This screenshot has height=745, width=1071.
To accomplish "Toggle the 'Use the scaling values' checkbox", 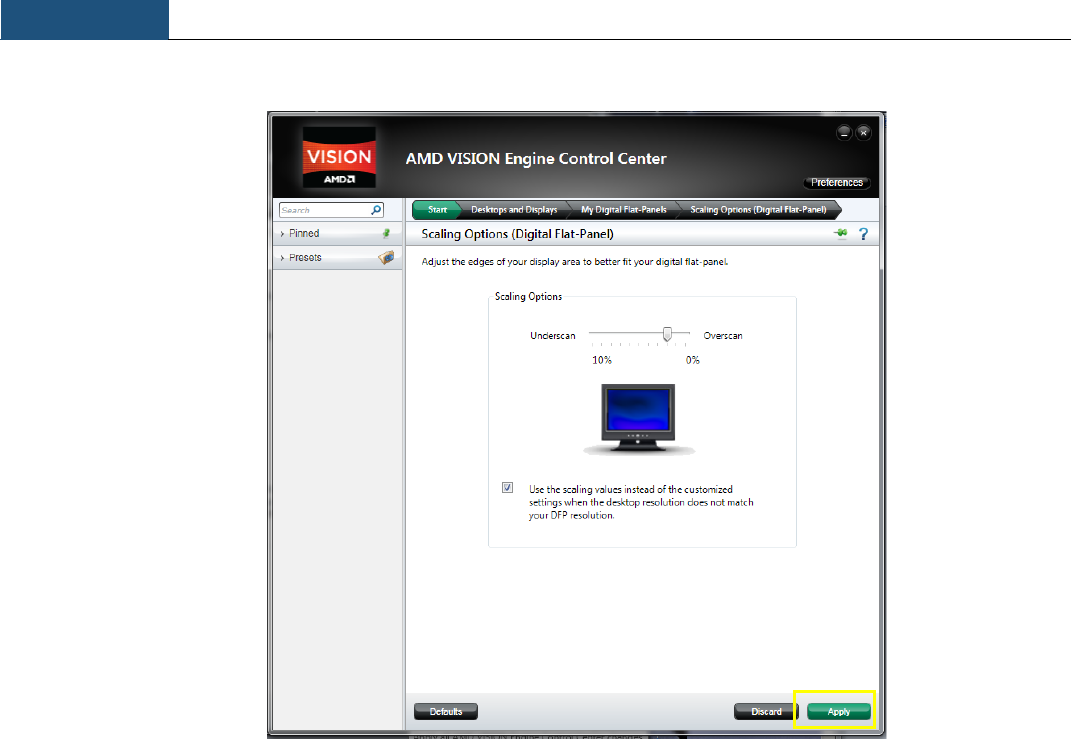I will (x=507, y=488).
